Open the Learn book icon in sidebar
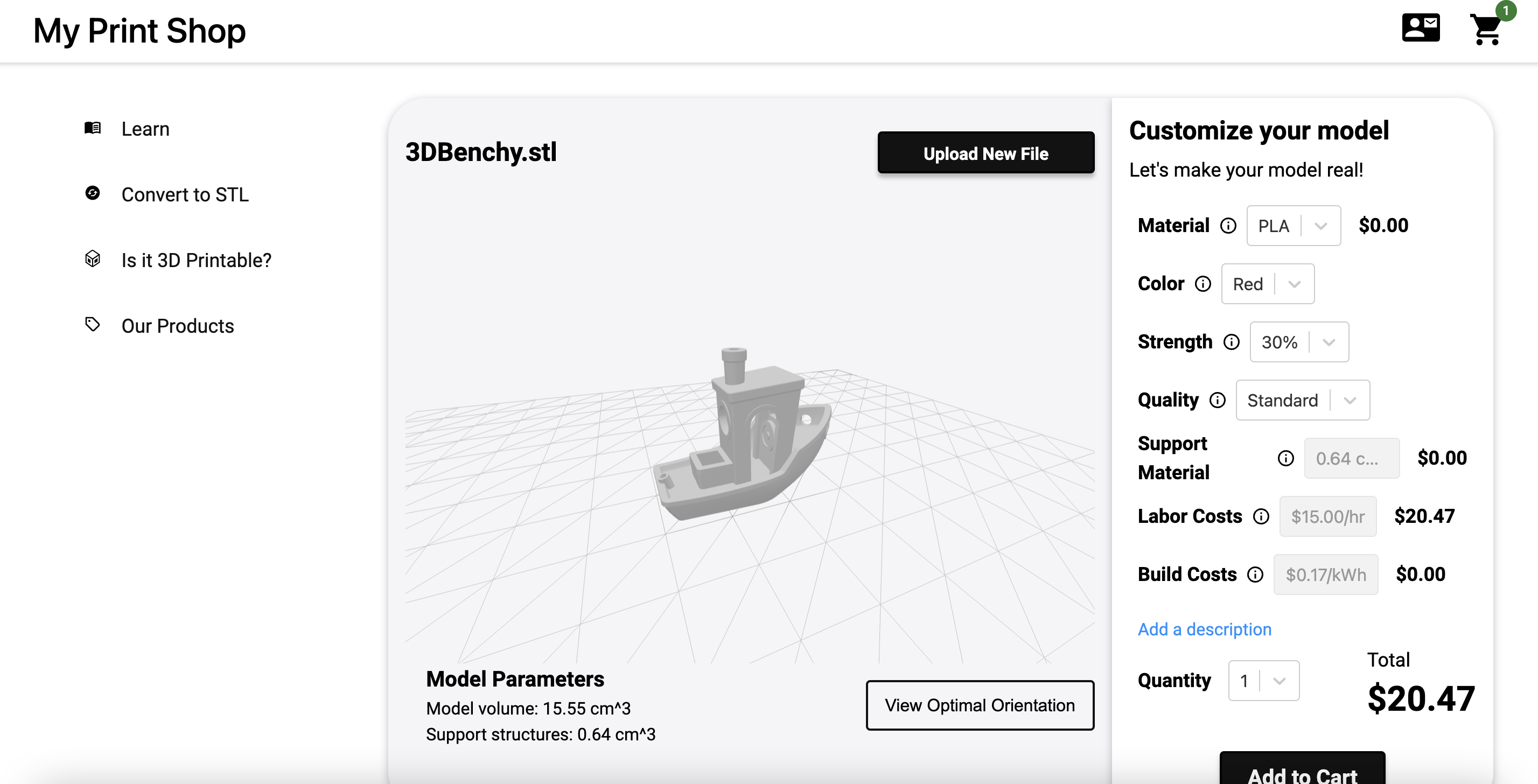 pos(93,128)
